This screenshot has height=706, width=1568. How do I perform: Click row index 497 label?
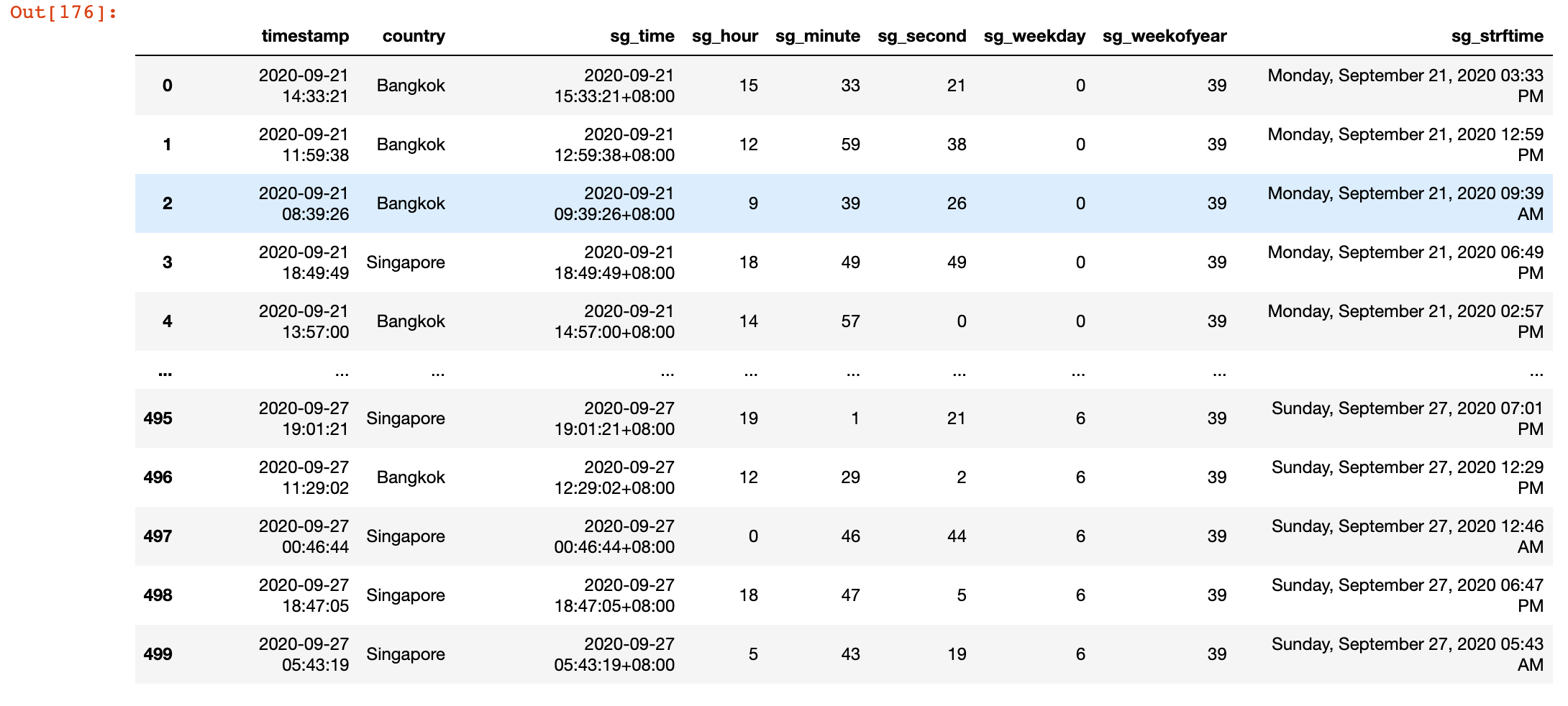point(158,536)
